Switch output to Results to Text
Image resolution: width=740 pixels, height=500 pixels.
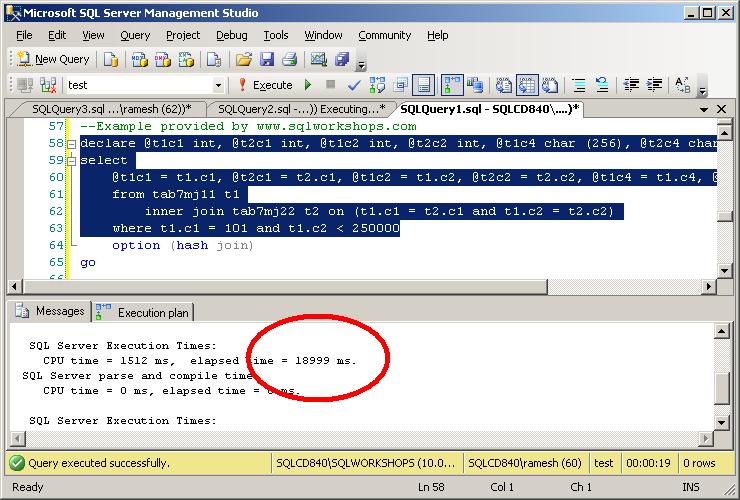(x=504, y=85)
